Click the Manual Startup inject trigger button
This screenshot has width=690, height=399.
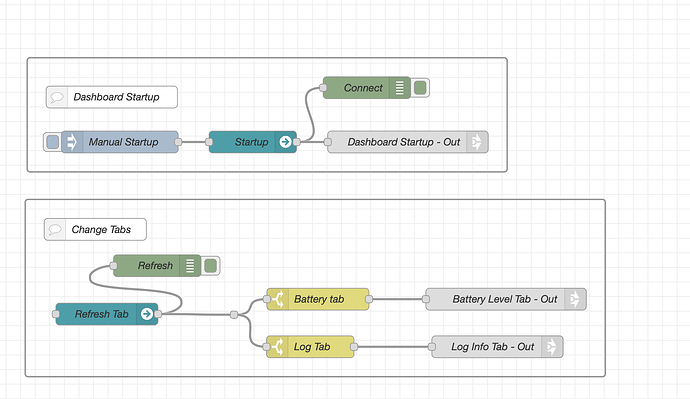52,142
